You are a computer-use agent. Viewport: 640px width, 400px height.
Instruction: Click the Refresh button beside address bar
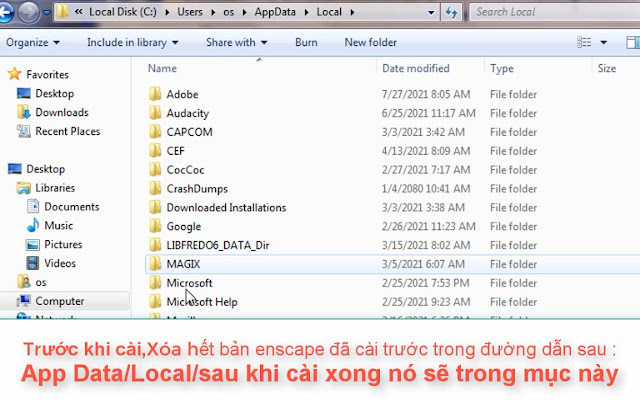[451, 12]
